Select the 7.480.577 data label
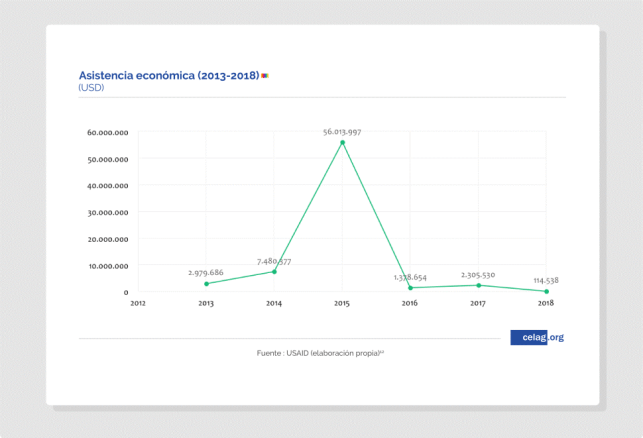Screen dimensions: 643x438 coord(274,261)
